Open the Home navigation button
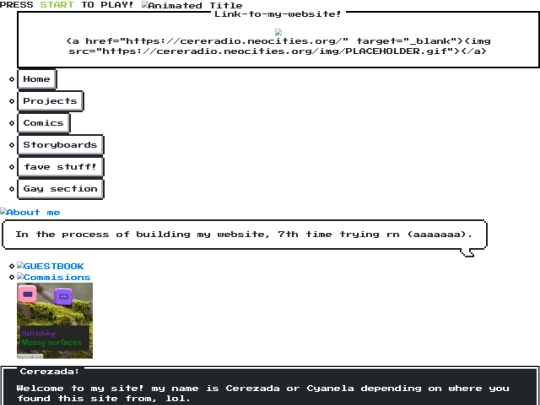Screen dimensions: 540x405 pos(37,79)
